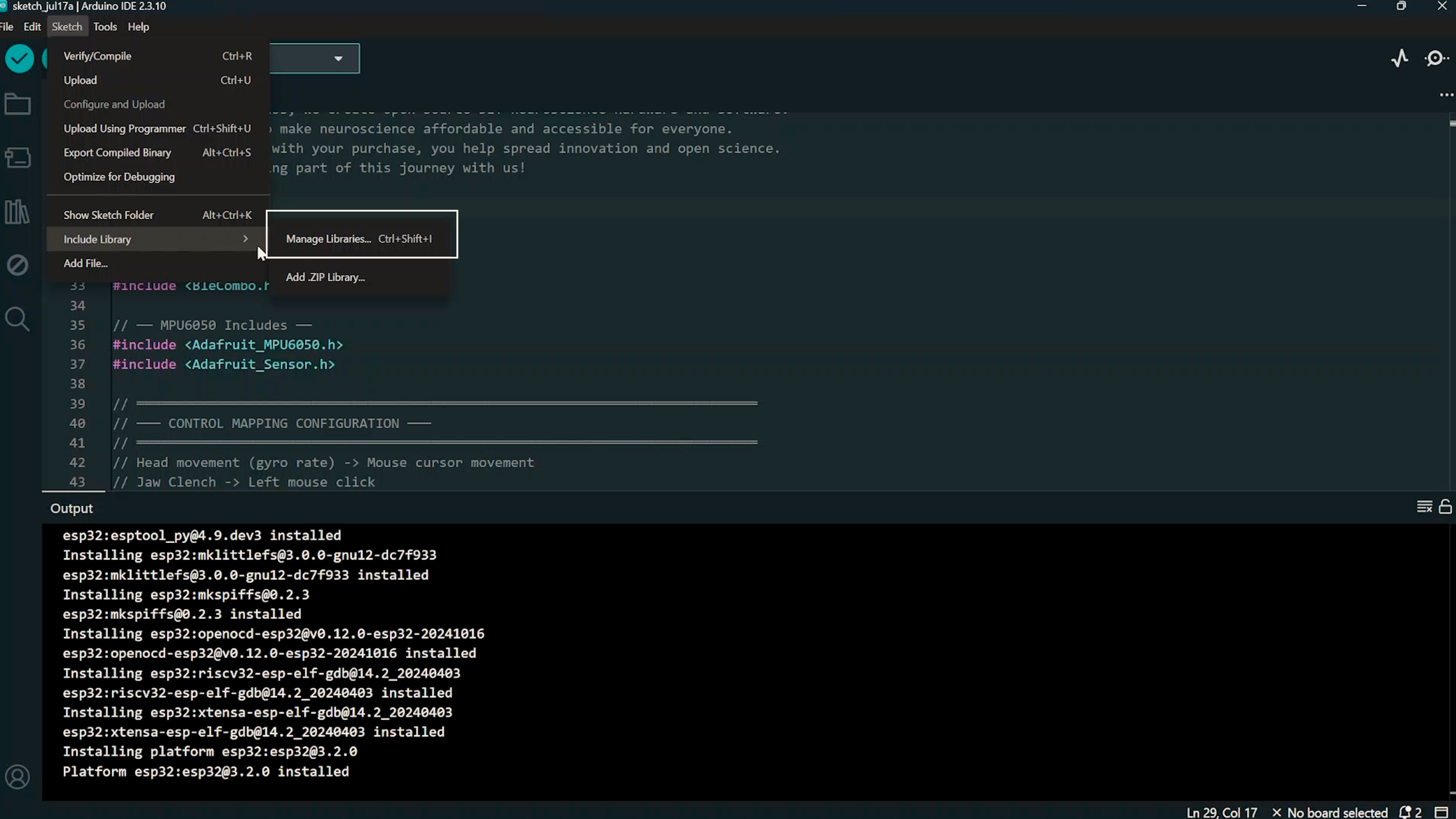
Task: Open the Serial Plotter
Action: pos(1400,58)
